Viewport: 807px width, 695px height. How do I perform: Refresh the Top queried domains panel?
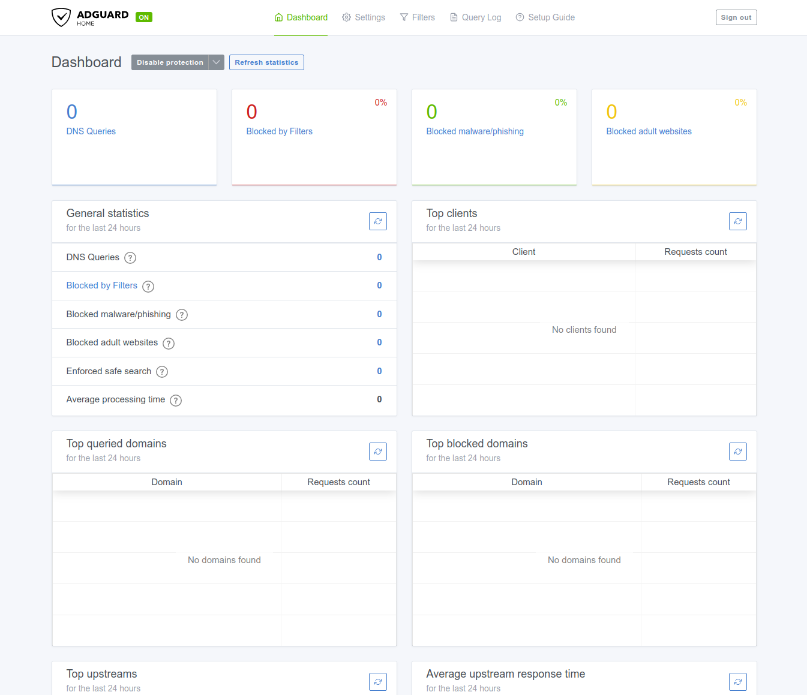[x=377, y=451]
